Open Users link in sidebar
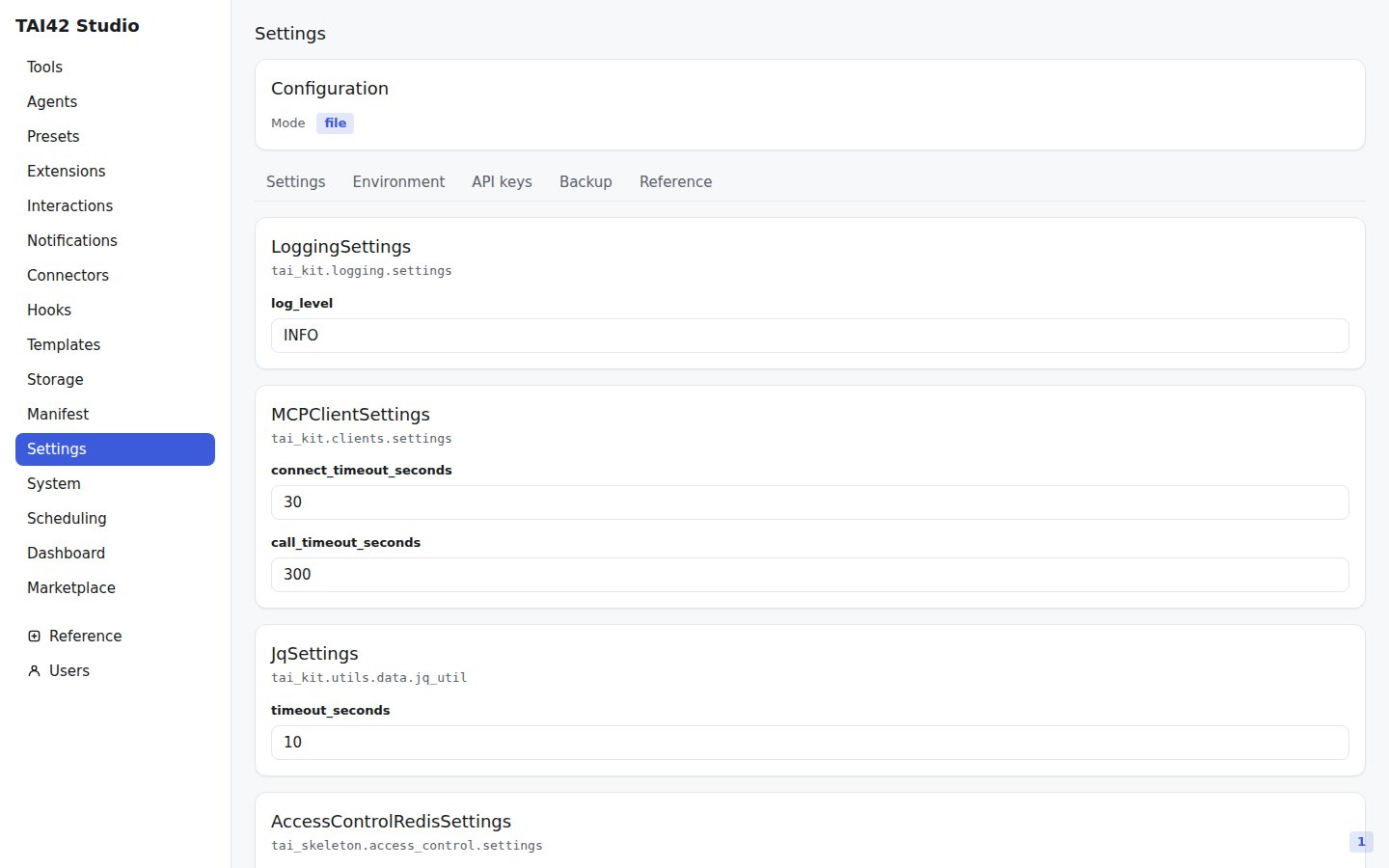 tap(115, 671)
